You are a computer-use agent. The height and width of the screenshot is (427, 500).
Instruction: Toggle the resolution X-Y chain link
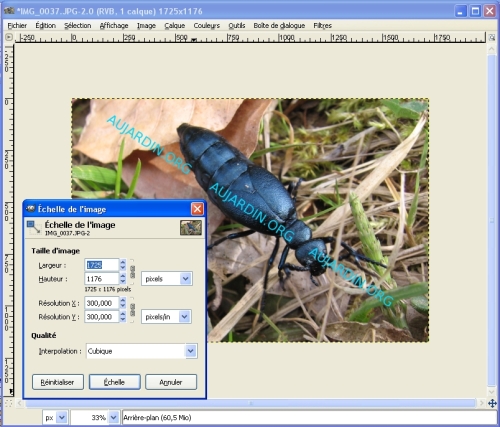[x=132, y=310]
